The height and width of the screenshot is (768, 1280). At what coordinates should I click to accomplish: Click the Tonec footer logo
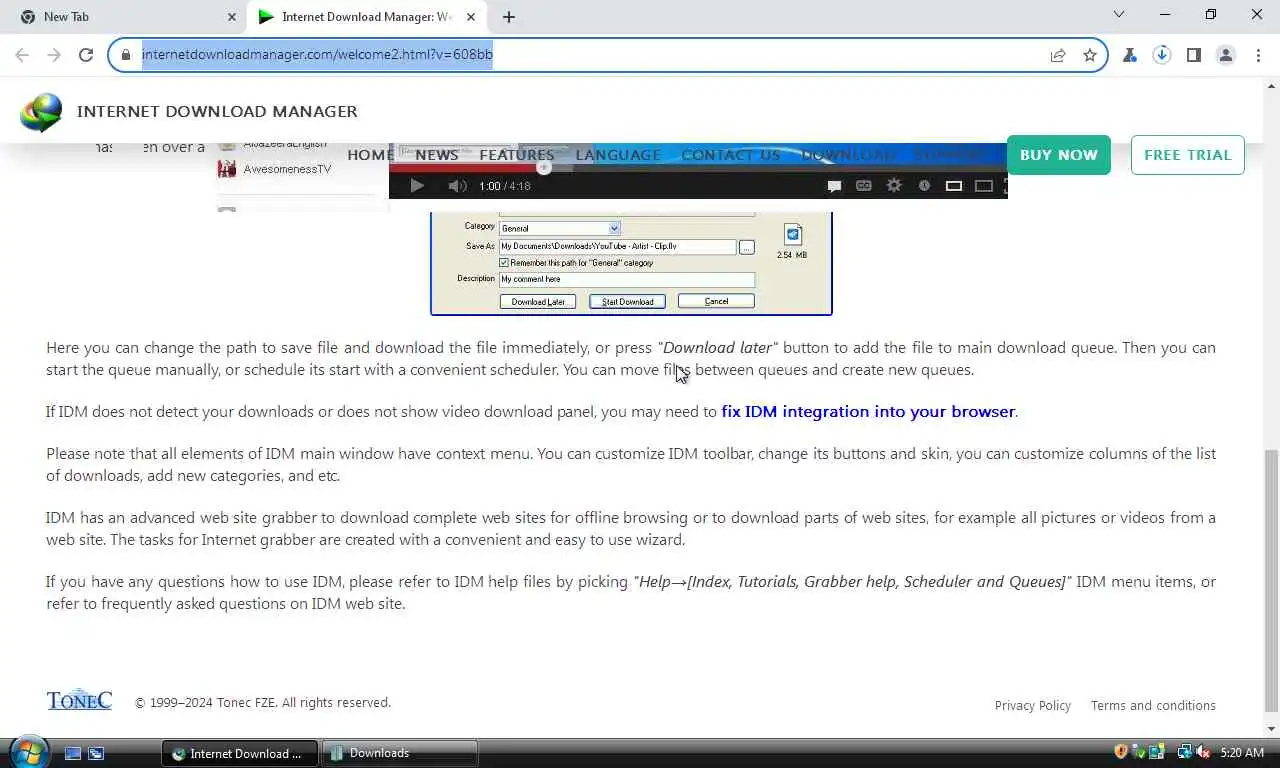79,700
